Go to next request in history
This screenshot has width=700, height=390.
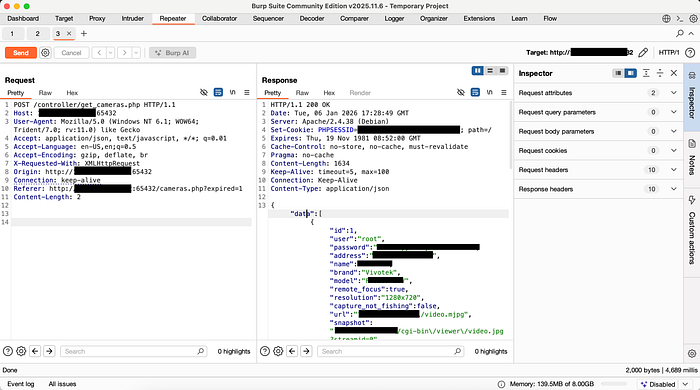pos(125,53)
